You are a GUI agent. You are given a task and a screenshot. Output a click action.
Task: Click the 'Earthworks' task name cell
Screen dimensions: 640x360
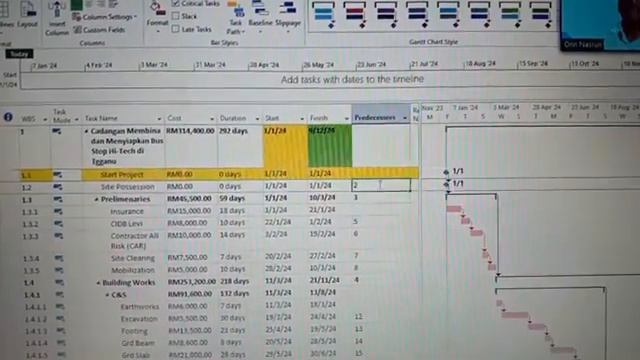140,307
